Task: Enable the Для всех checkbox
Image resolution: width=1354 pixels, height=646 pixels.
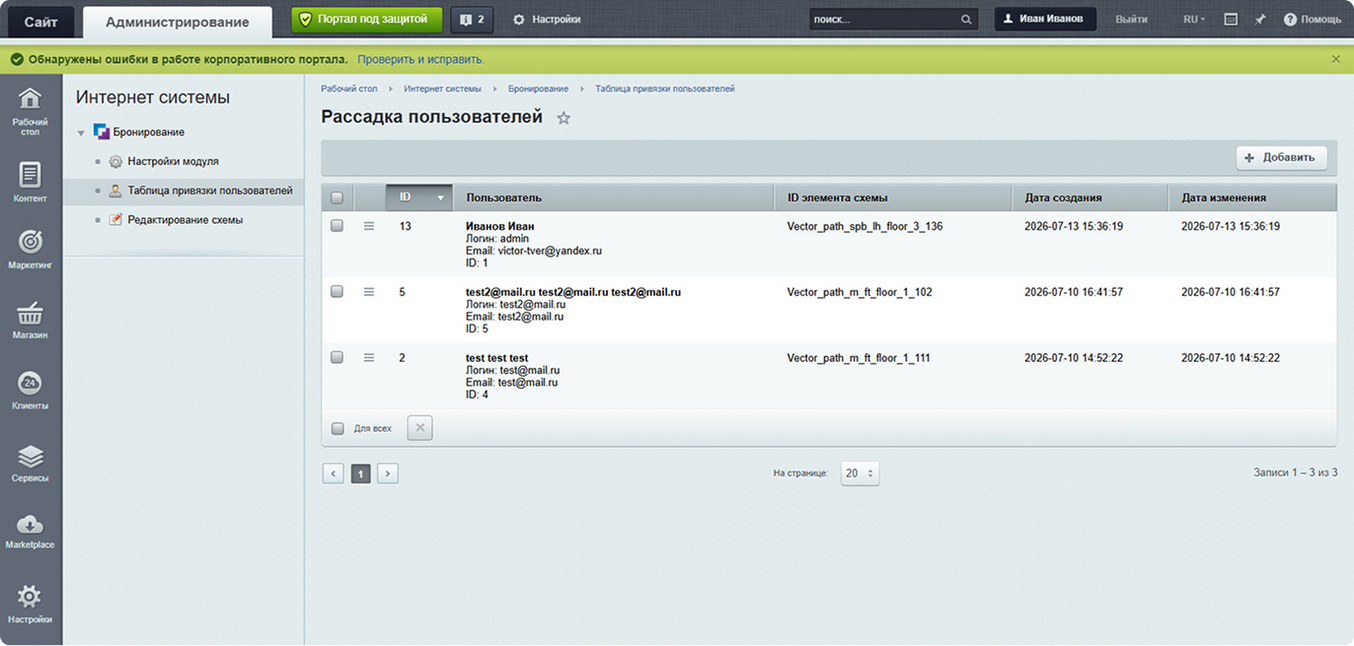Action: 338,428
